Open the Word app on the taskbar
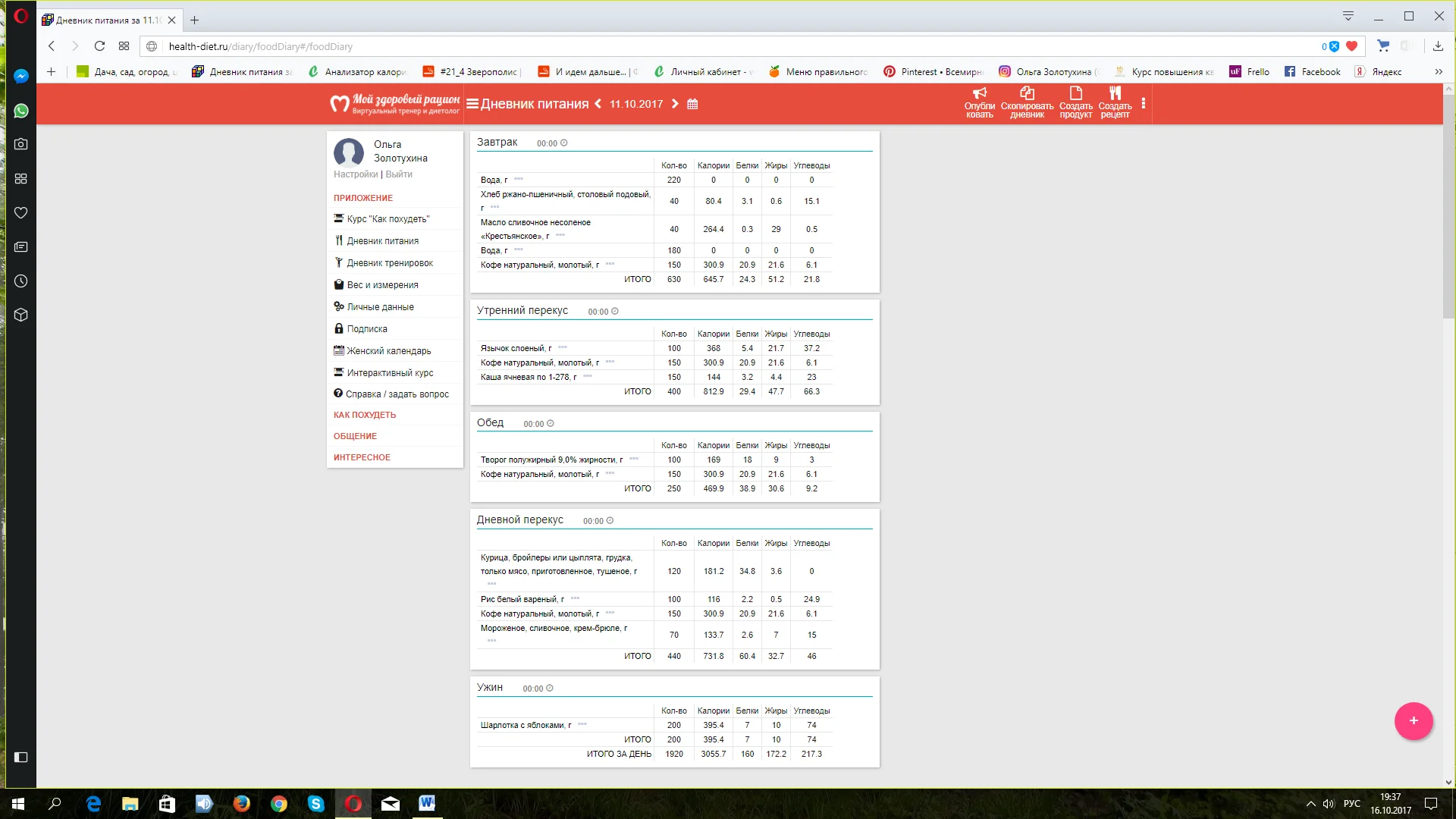 (427, 803)
